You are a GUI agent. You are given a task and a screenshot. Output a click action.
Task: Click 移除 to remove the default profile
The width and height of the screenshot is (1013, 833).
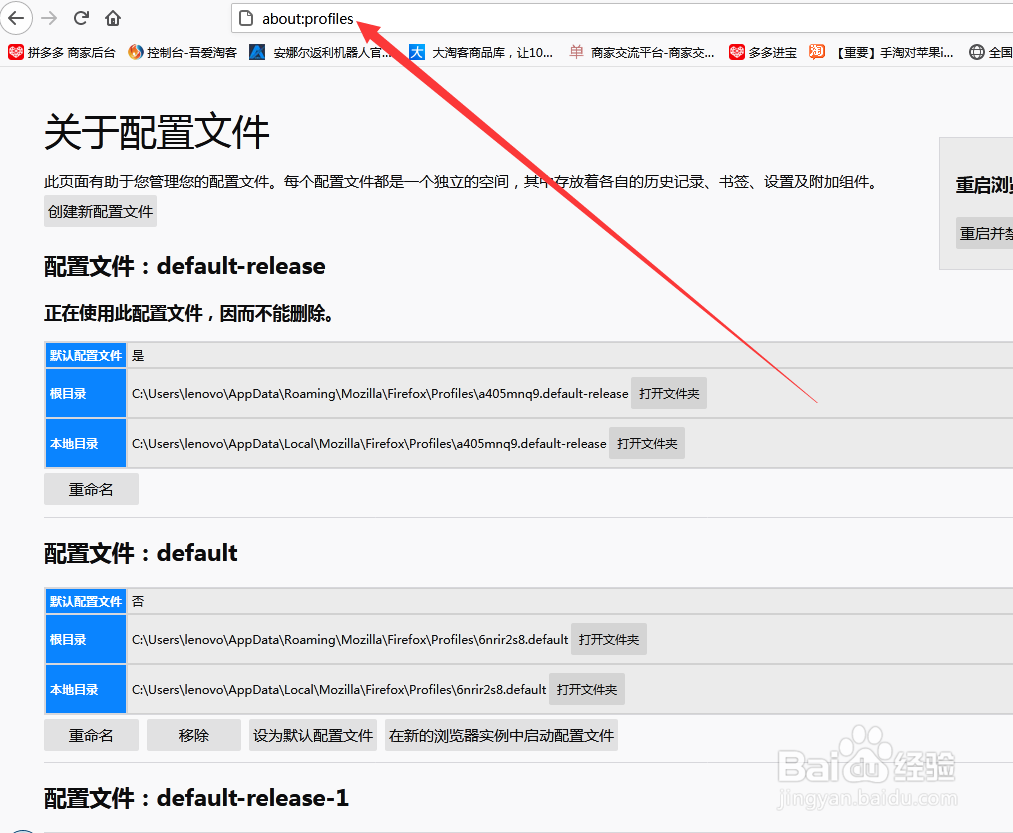(x=193, y=735)
